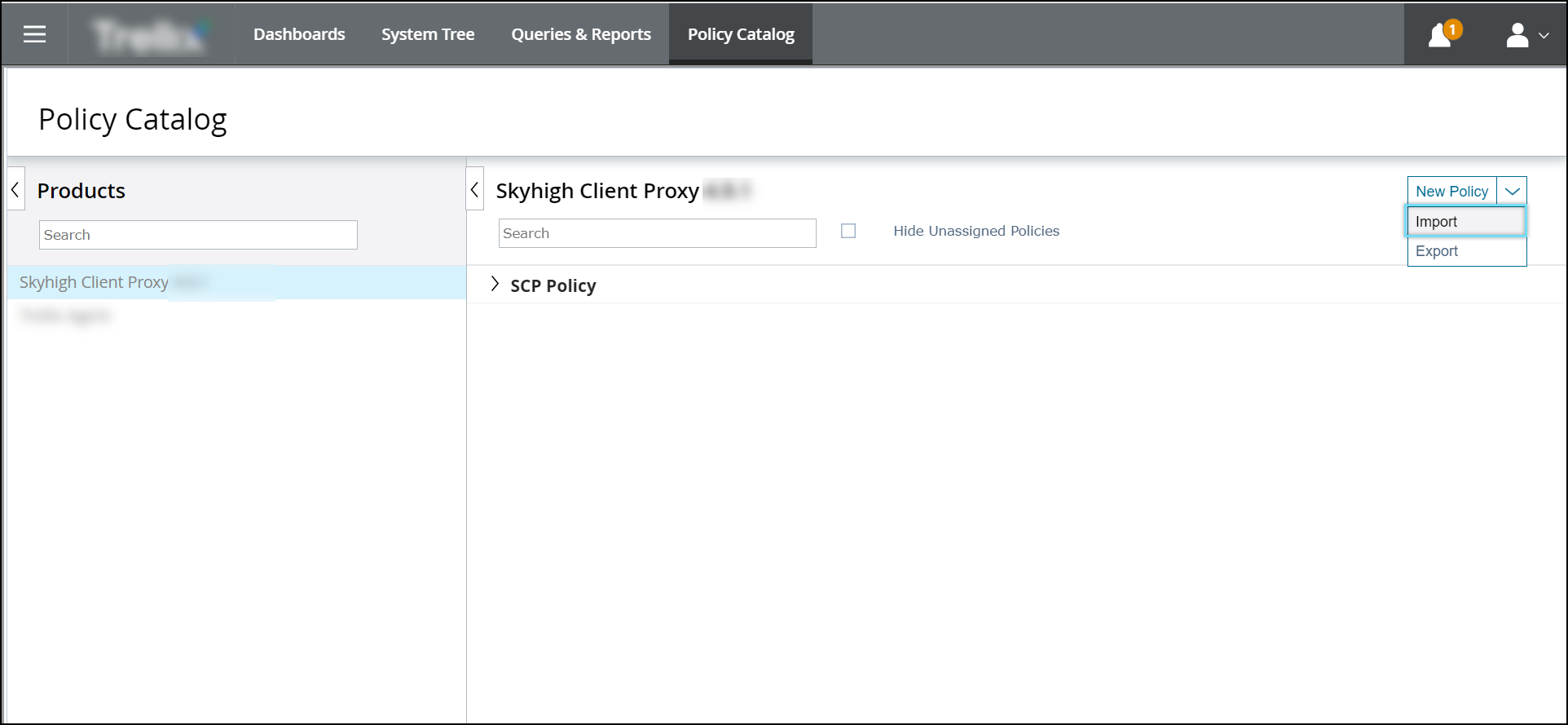This screenshot has height=725, width=1568.
Task: Click the SCP Policy heading text
Action: 553,285
